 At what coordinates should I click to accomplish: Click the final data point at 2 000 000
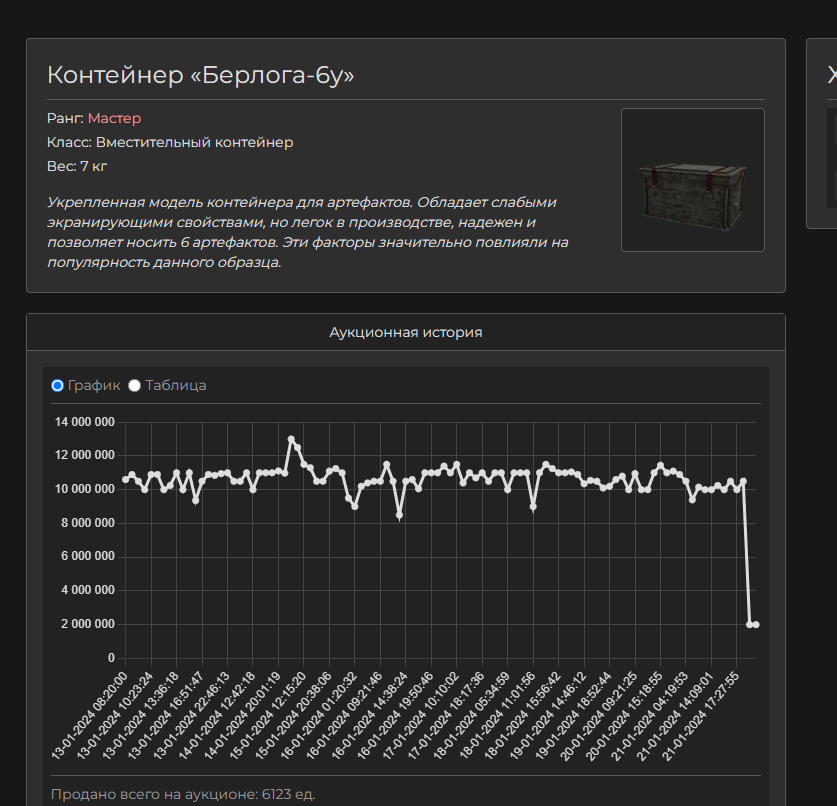(755, 624)
